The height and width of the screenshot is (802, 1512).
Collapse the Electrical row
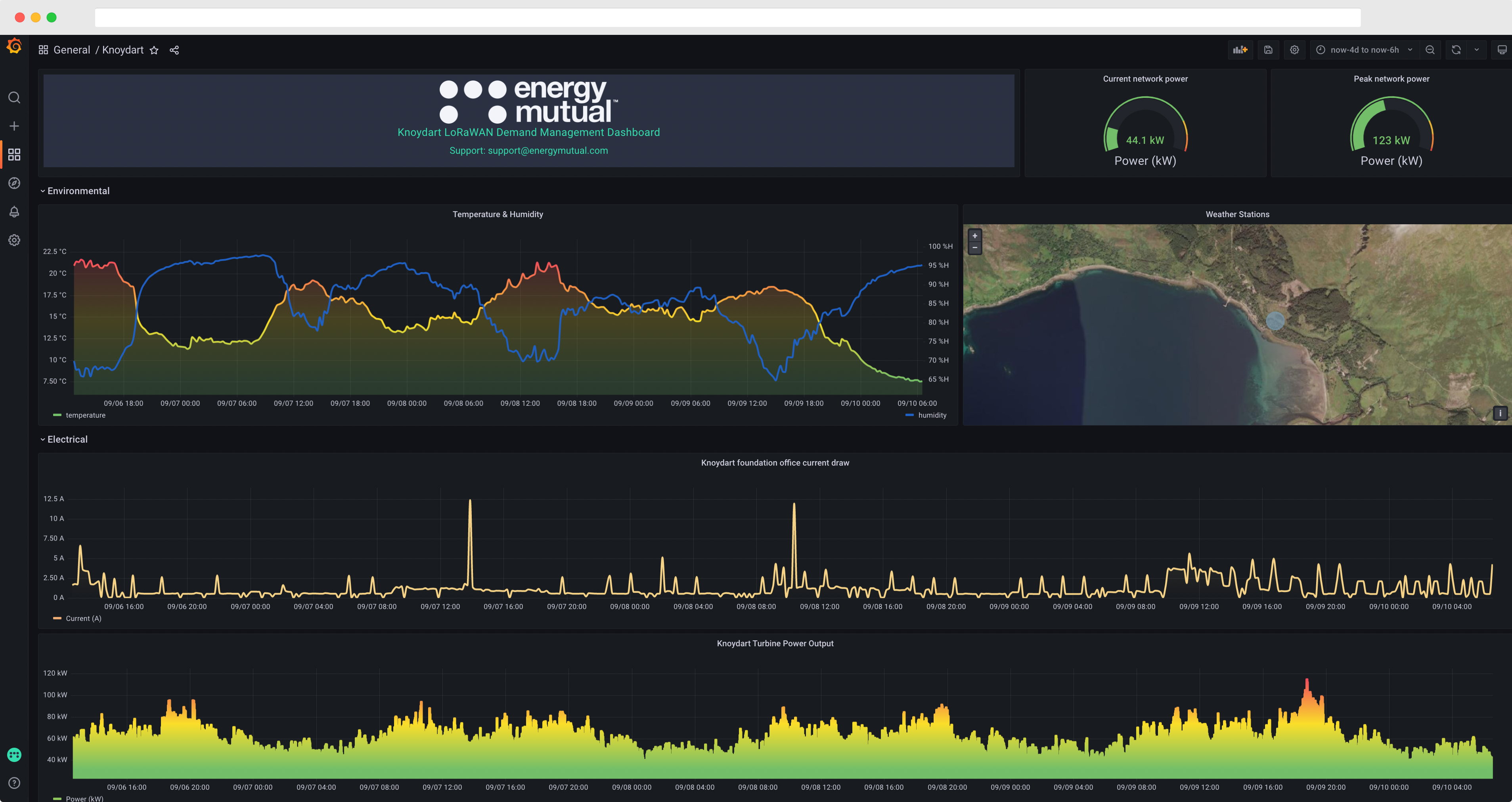tap(63, 439)
